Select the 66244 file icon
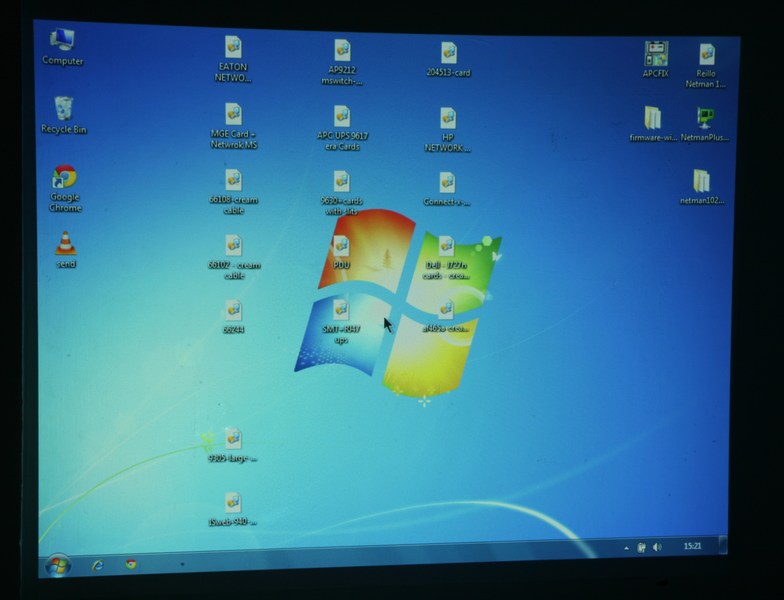Screen dimensions: 784x600 point(234,316)
